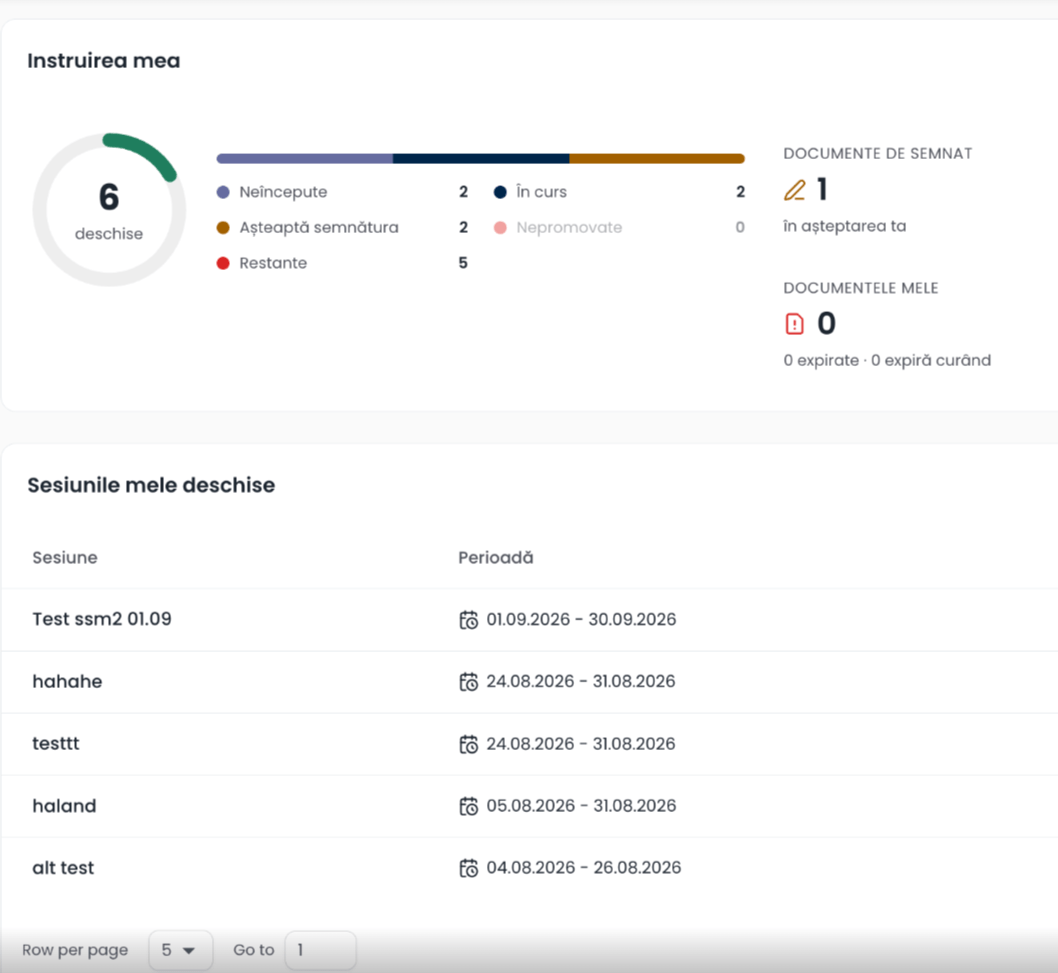Click the Sesiune column header
Screen dimensions: 1058x973
tap(65, 557)
